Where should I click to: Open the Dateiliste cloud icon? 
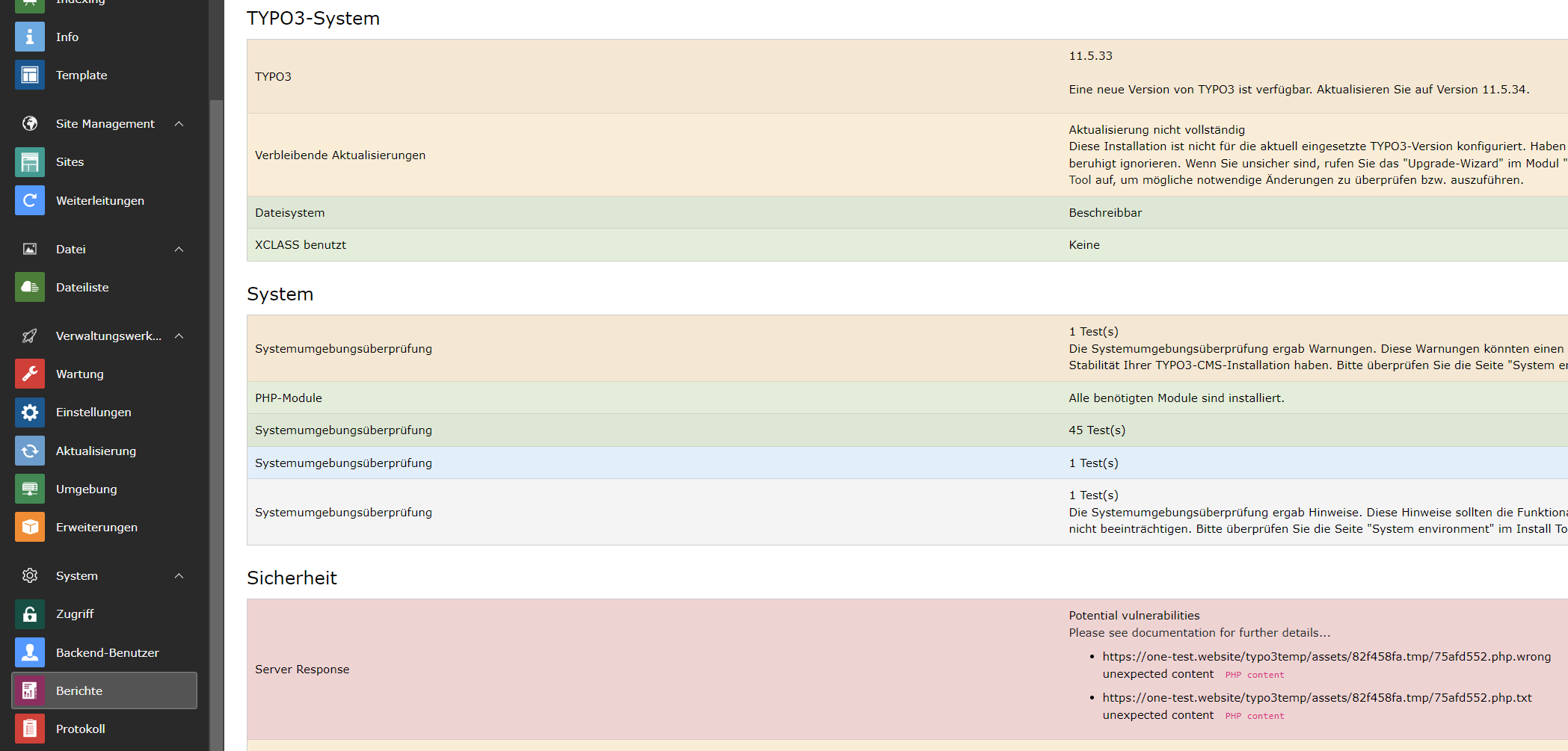30,287
